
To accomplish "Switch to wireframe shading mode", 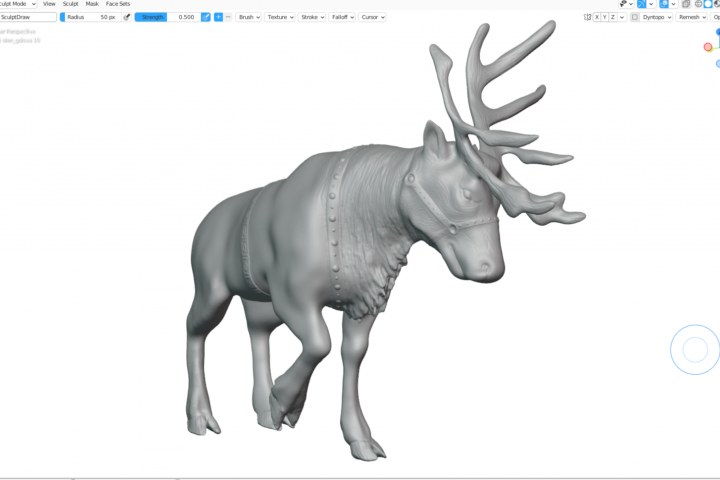I will pos(699,4).
